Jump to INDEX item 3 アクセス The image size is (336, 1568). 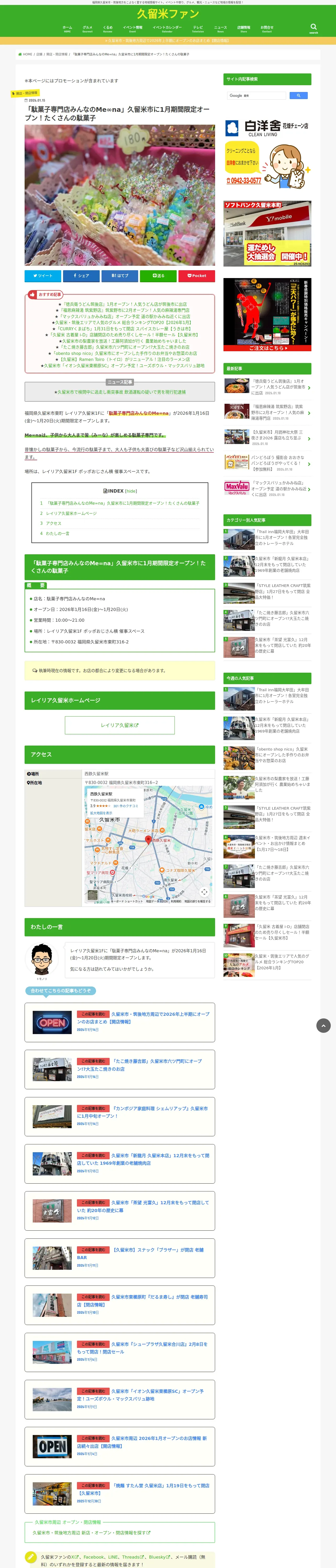(54, 523)
